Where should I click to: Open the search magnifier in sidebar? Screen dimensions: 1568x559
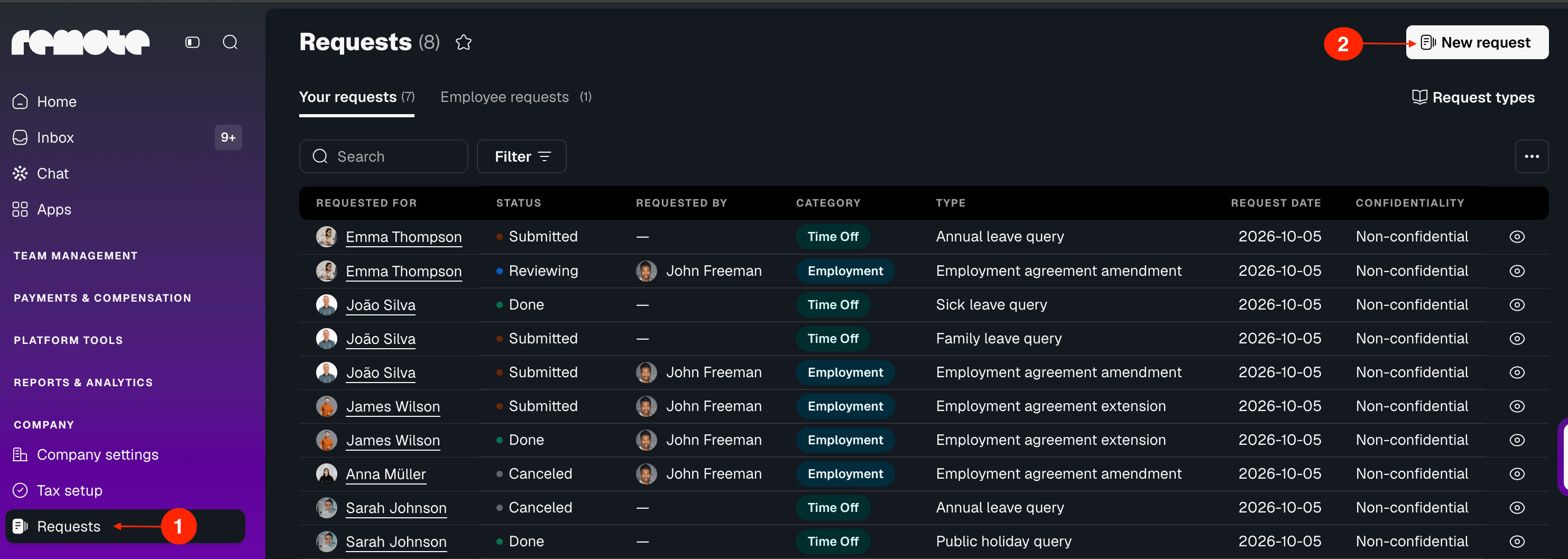230,42
